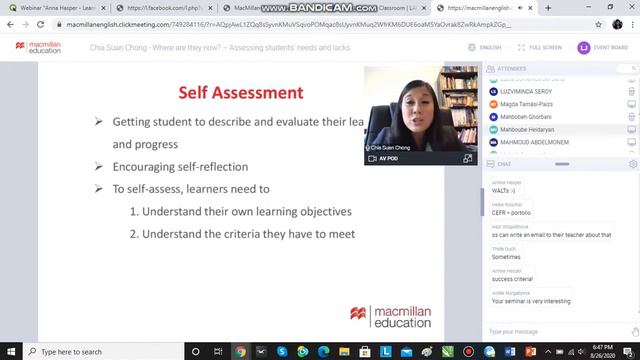Image resolution: width=640 pixels, height=360 pixels.
Task: Switch to the Webinar 'Anna Hasper' browser tab
Action: tap(57, 8)
